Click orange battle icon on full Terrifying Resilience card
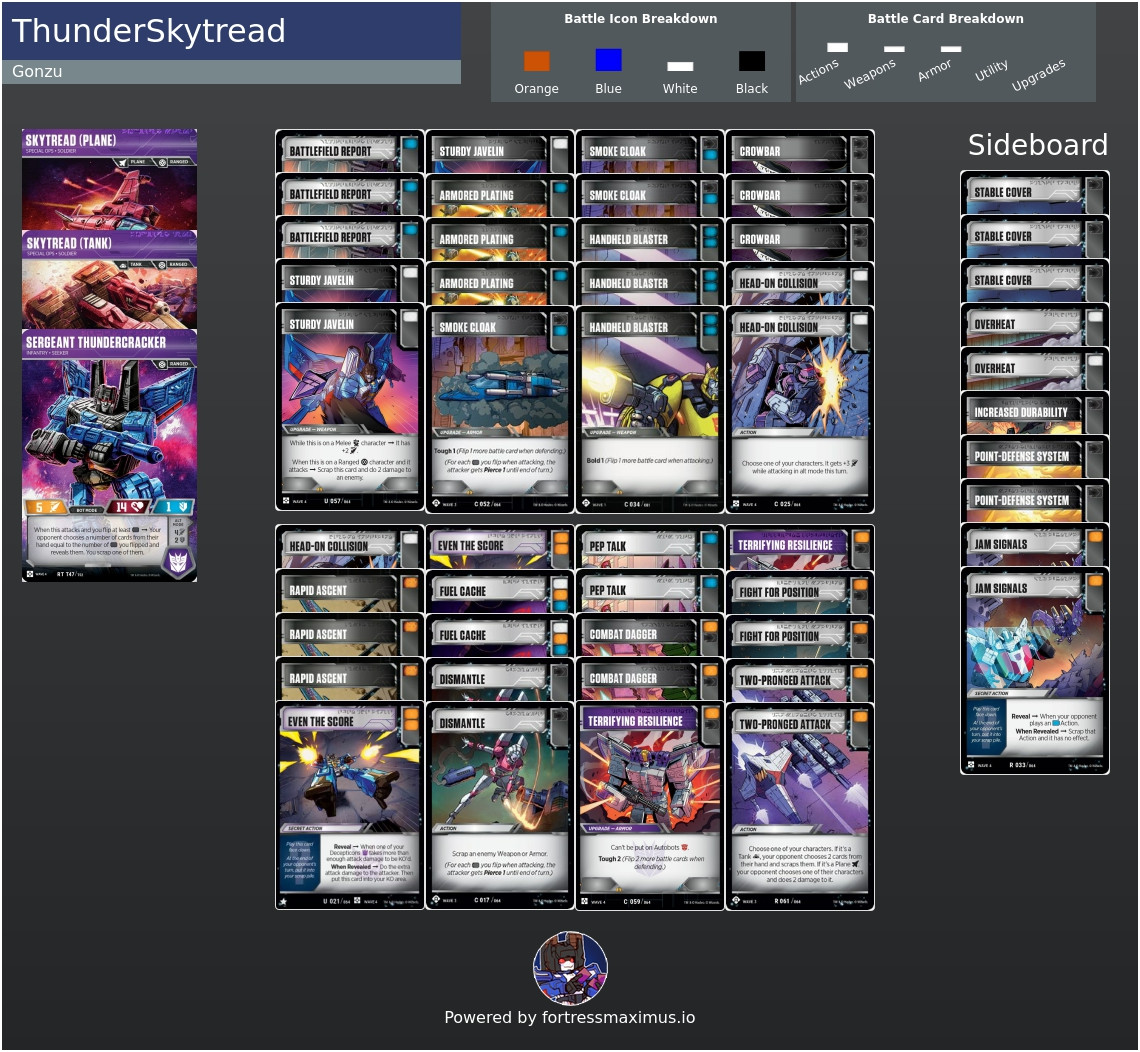The image size is (1140, 1052). [x=710, y=715]
